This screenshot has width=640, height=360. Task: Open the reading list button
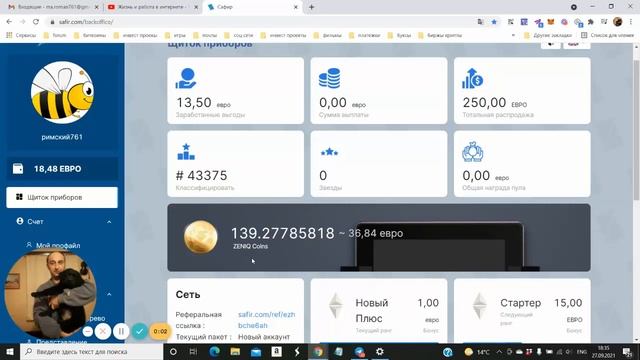607,36
